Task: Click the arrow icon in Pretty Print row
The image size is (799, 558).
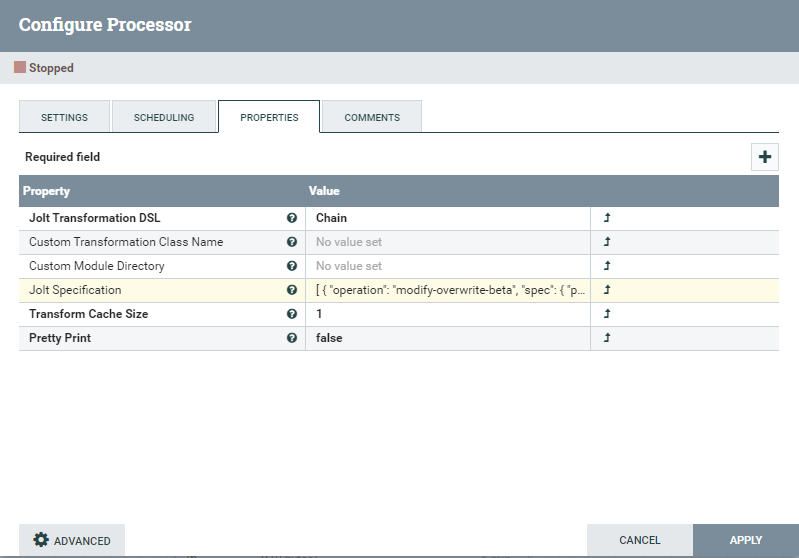Action: (607, 338)
